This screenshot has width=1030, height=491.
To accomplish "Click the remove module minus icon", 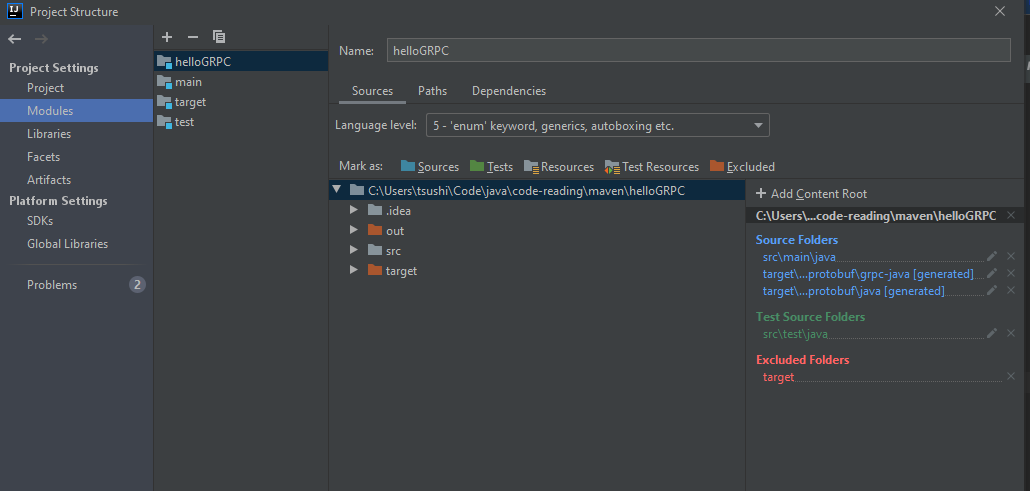I will pos(192,37).
